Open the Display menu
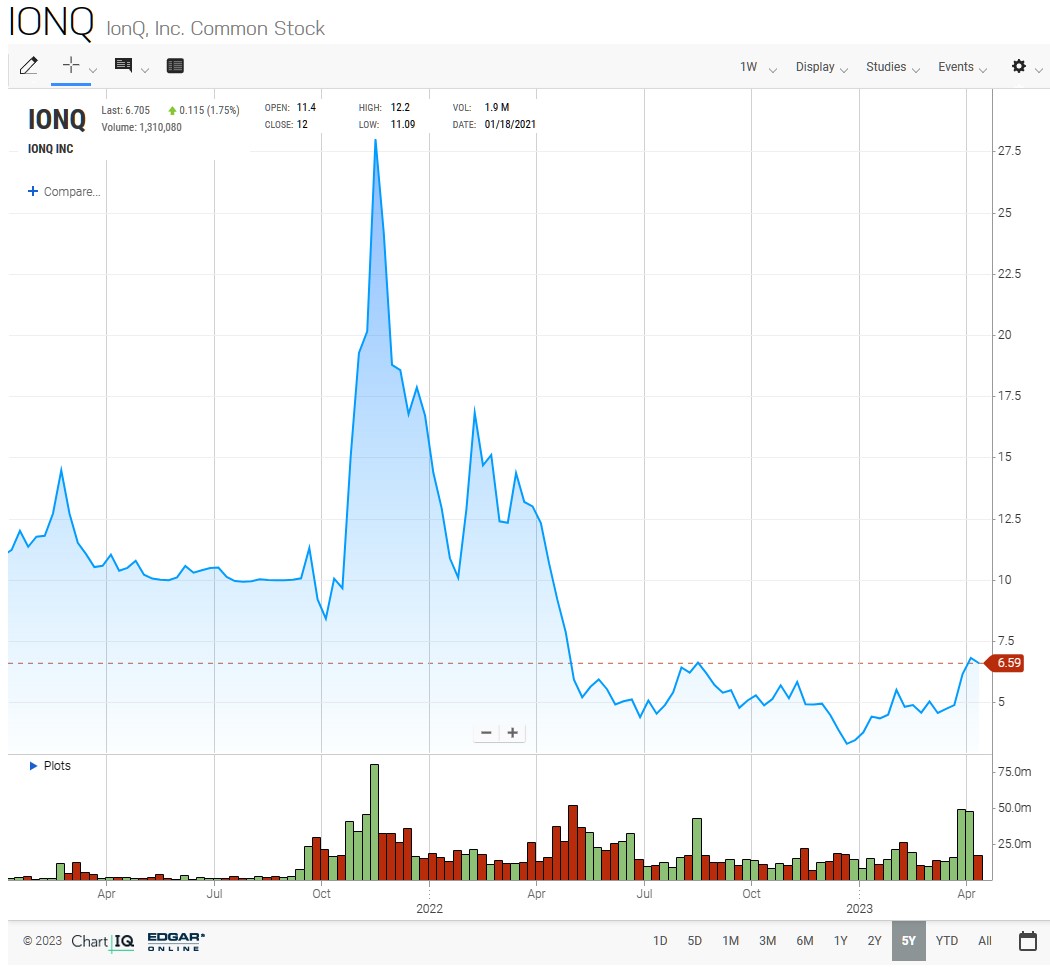 coord(821,67)
